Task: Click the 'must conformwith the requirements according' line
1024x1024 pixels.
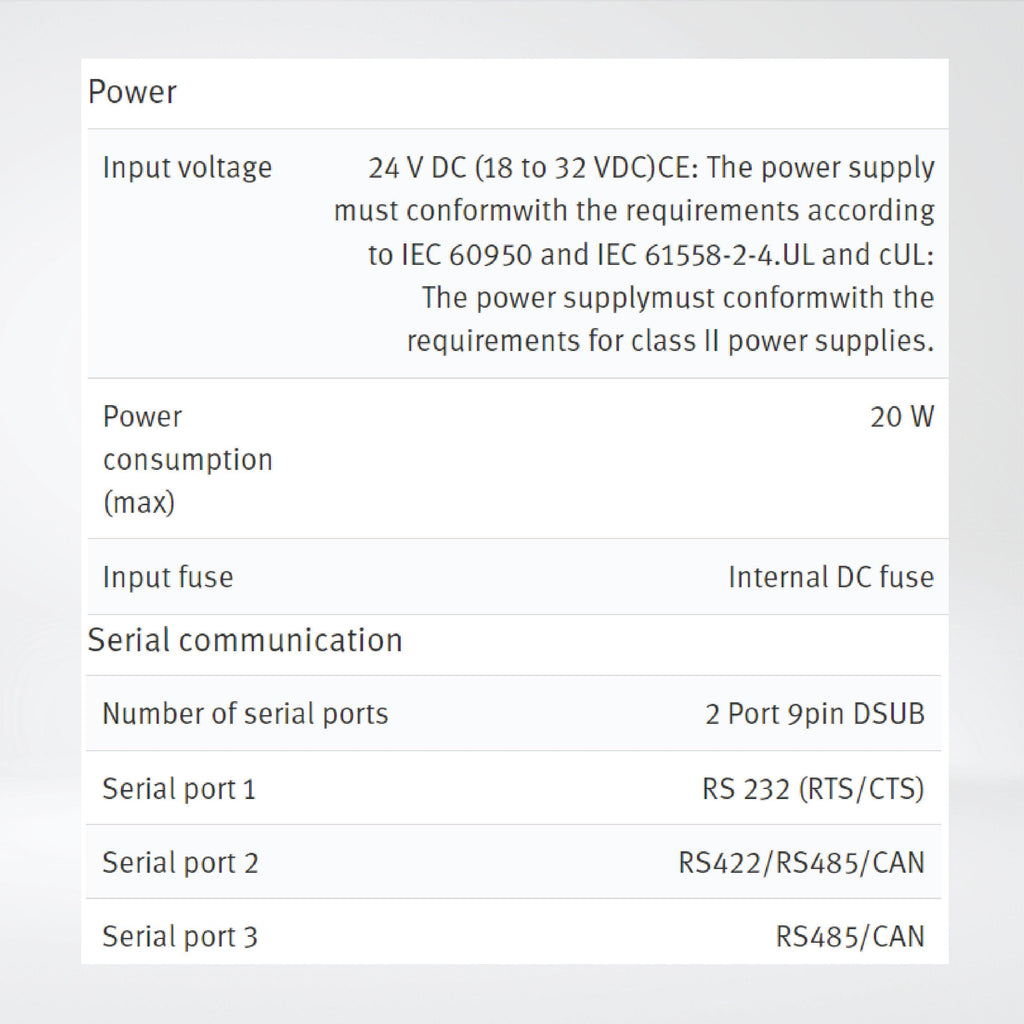Action: pos(634,211)
